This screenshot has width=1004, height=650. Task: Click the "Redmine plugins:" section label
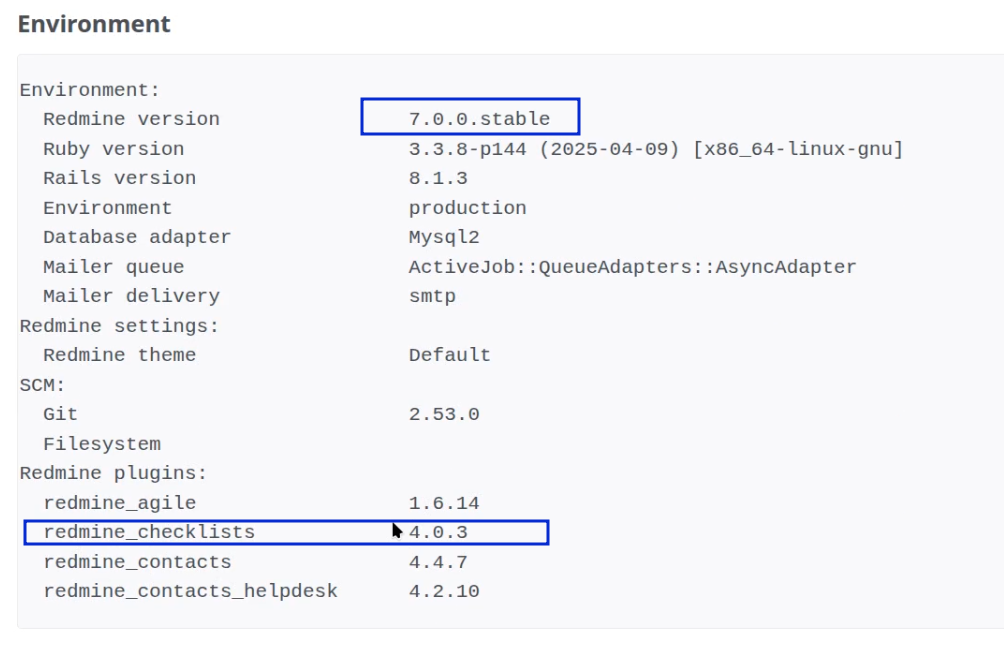point(113,473)
